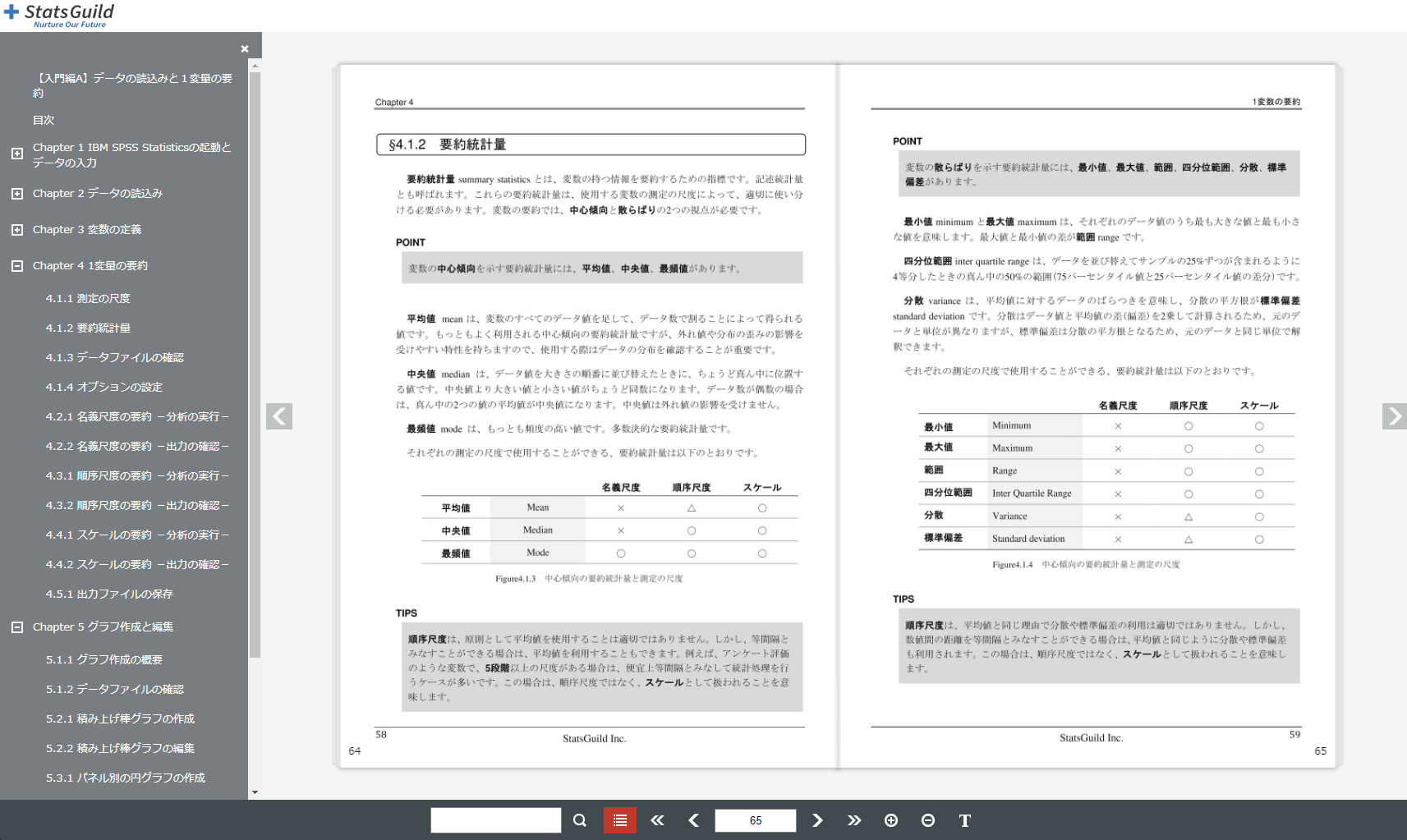Select 4.1.2 要約統計量 in the sidebar
The image size is (1407, 840).
pyautogui.click(x=89, y=328)
